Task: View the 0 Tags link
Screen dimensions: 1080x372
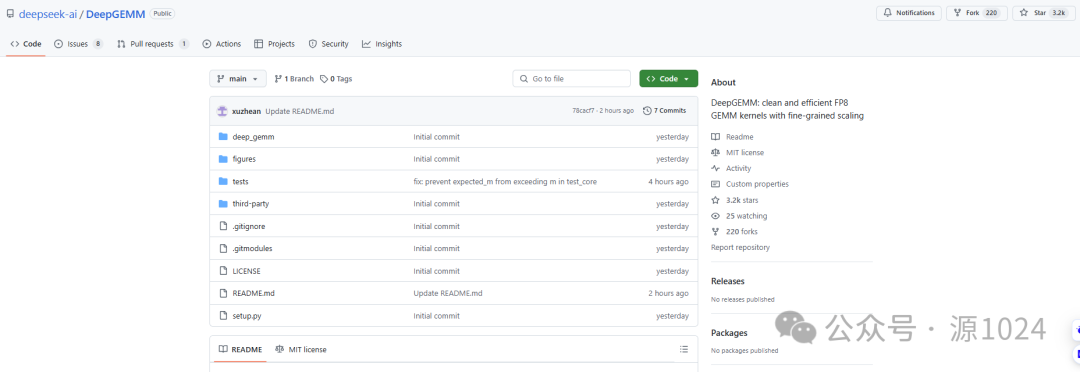Action: (336, 79)
